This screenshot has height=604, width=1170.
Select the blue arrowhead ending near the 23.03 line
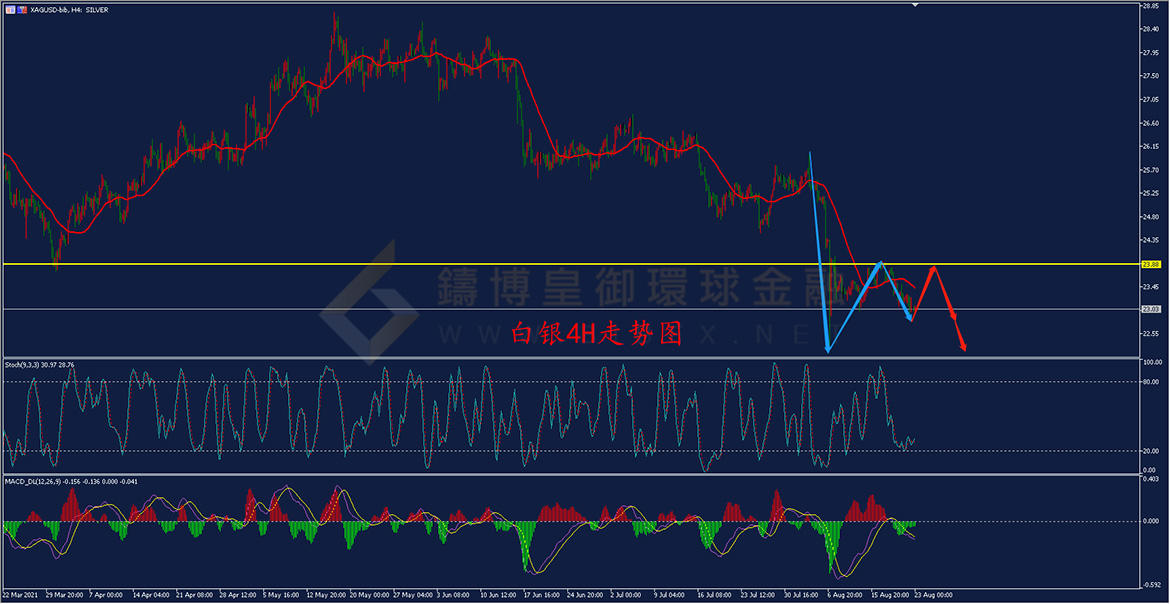[910, 319]
